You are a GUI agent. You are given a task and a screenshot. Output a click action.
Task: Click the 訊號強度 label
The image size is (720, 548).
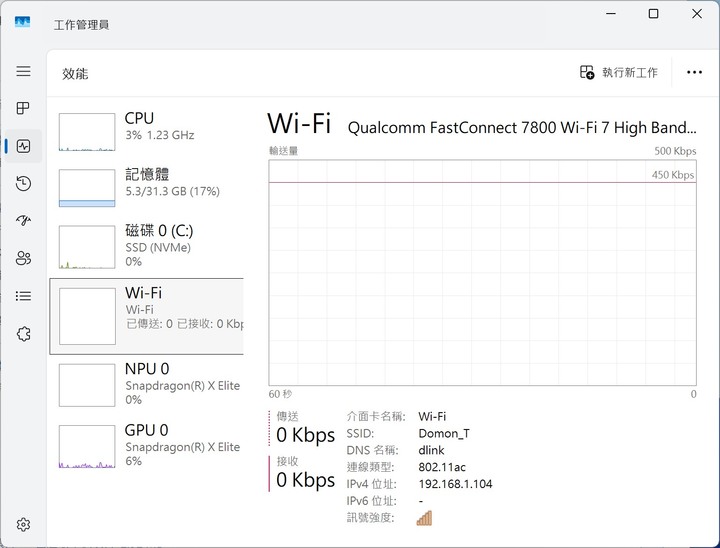[x=371, y=518]
